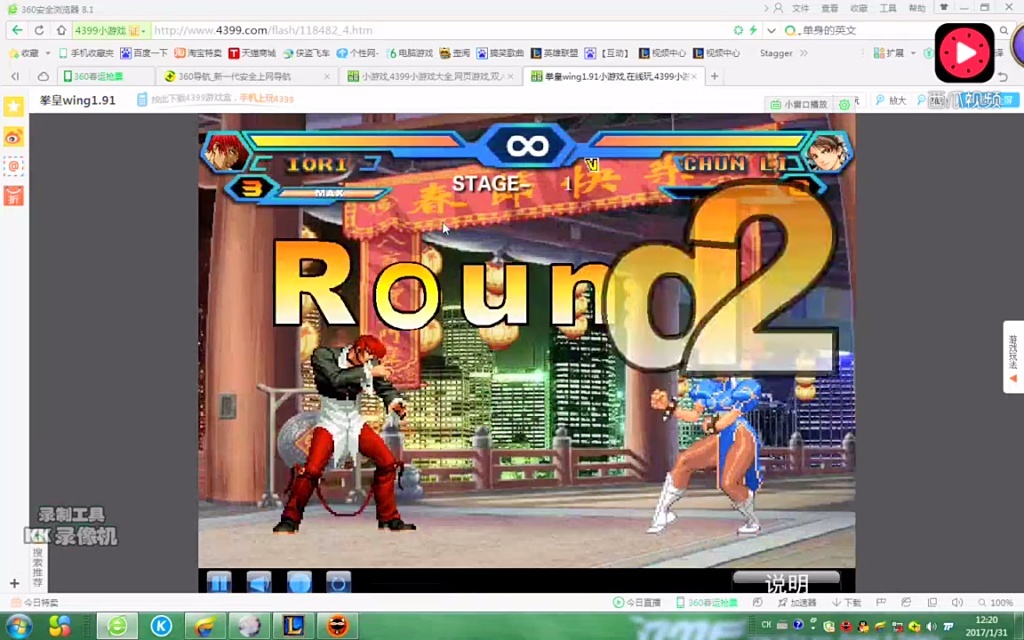Click the 手机上玩4399 link

pyautogui.click(x=266, y=99)
